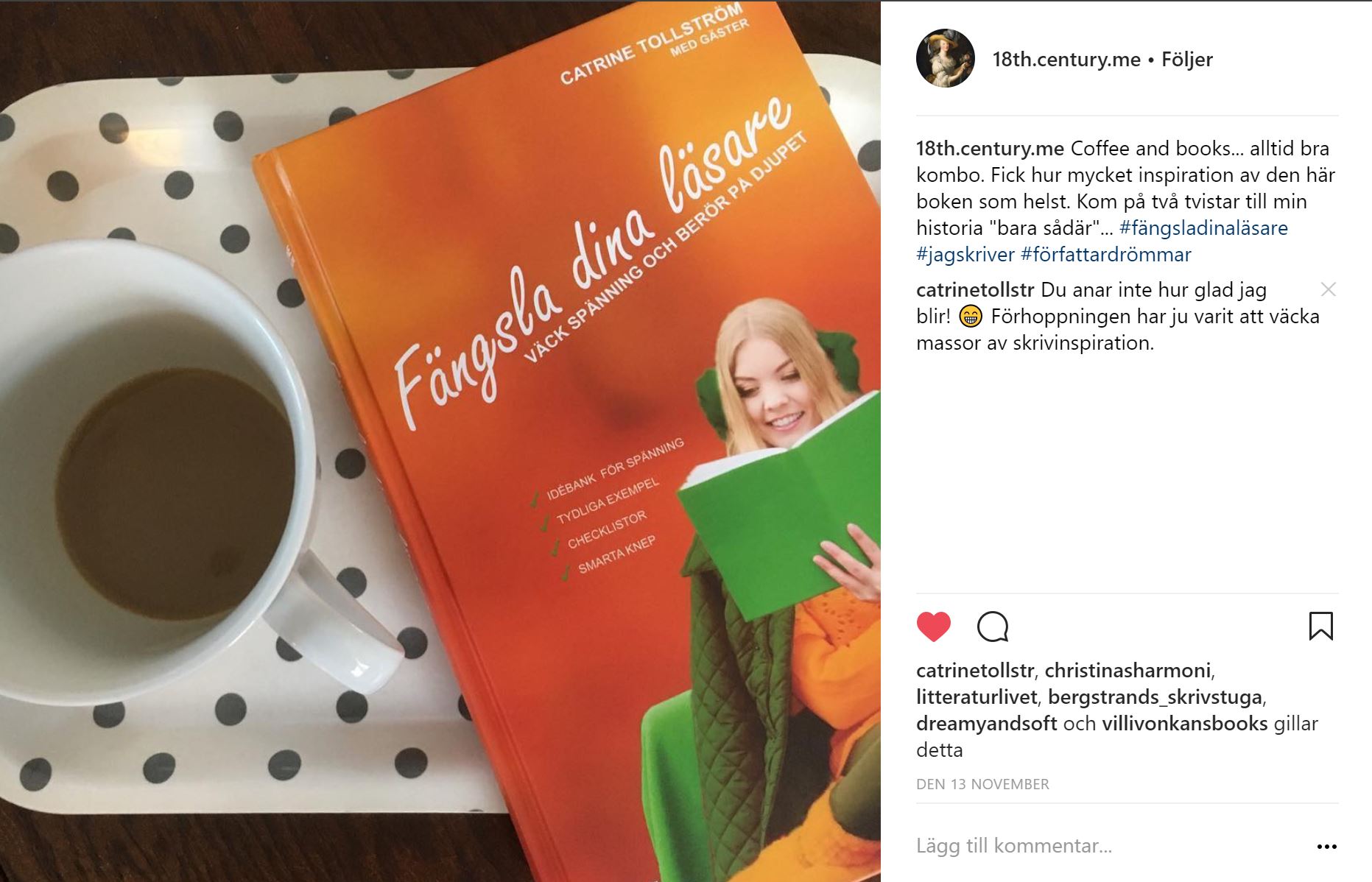Screen dimensions: 1372x882
Task: Open commenter catrinetollstr's profile
Action: [x=975, y=290]
